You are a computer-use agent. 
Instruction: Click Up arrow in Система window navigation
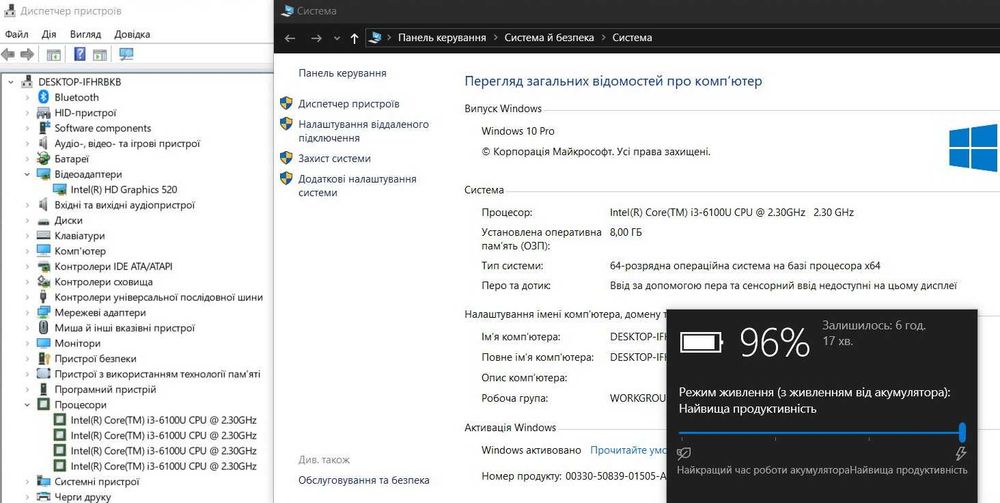(355, 38)
